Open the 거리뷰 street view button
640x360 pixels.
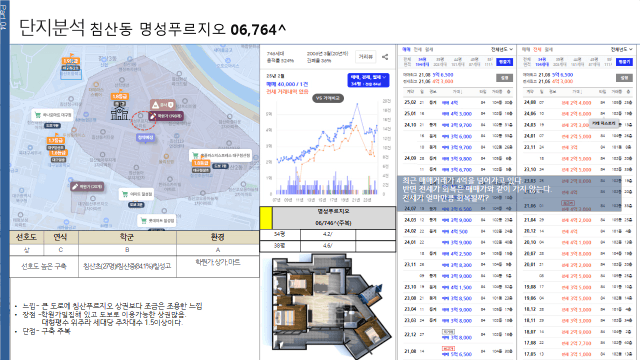365,57
